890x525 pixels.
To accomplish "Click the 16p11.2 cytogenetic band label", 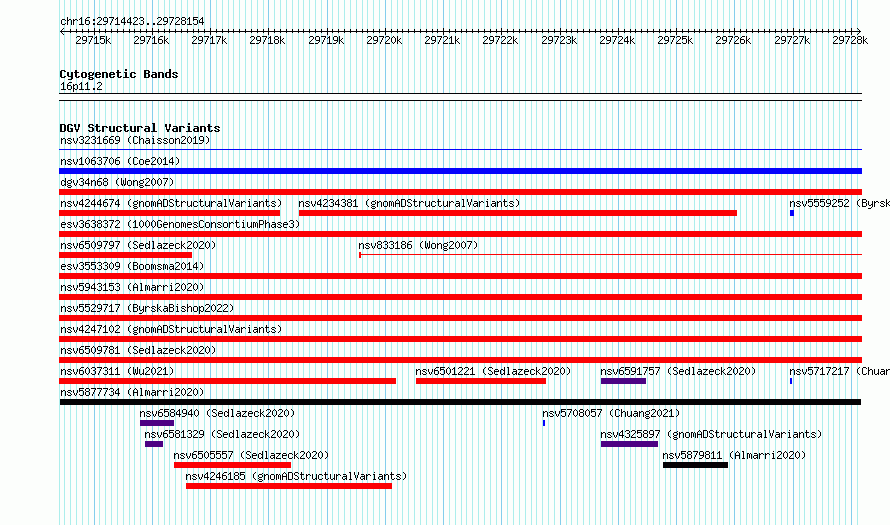I will pyautogui.click(x=81, y=86).
